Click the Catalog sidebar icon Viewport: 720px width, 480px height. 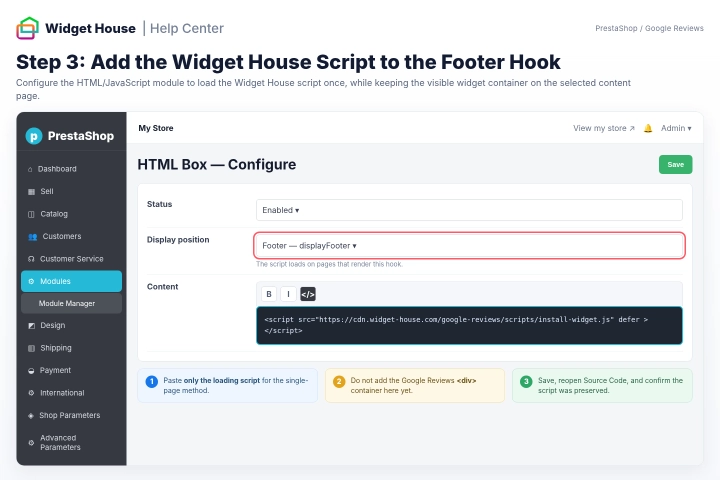(x=31, y=214)
